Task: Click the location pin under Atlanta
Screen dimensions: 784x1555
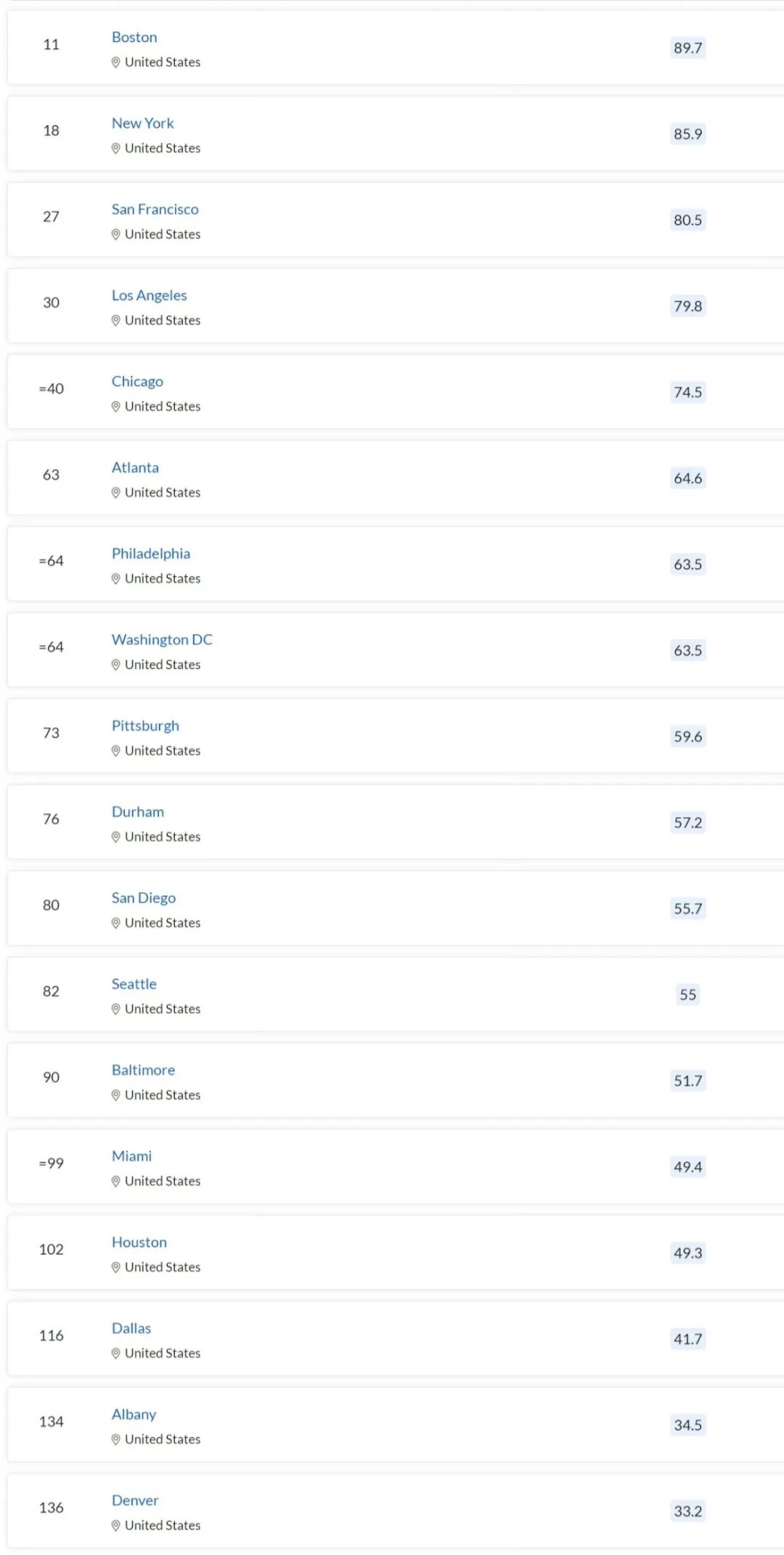Action: (115, 493)
